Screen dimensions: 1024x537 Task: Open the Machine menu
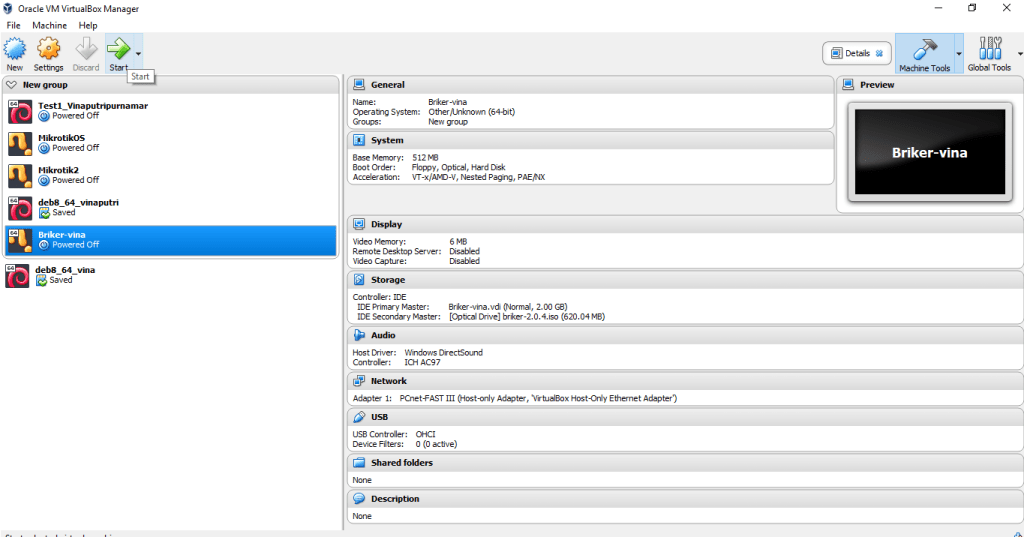point(49,25)
